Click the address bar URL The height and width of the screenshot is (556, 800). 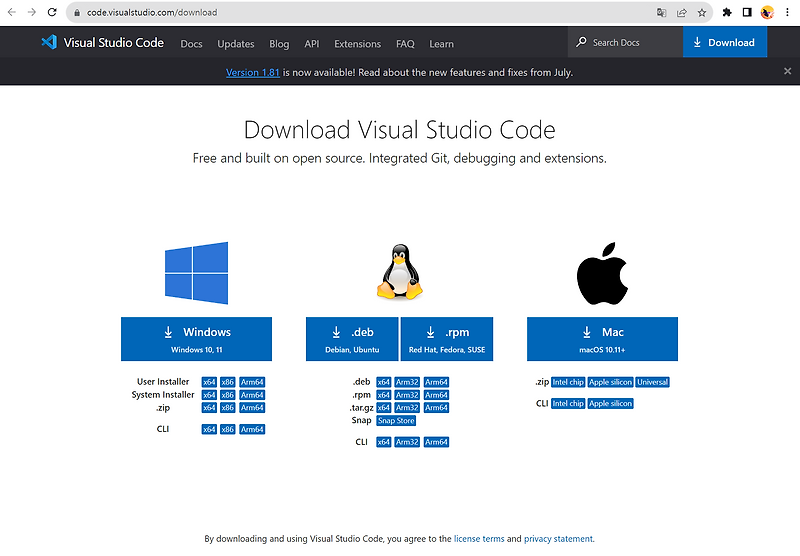(152, 12)
